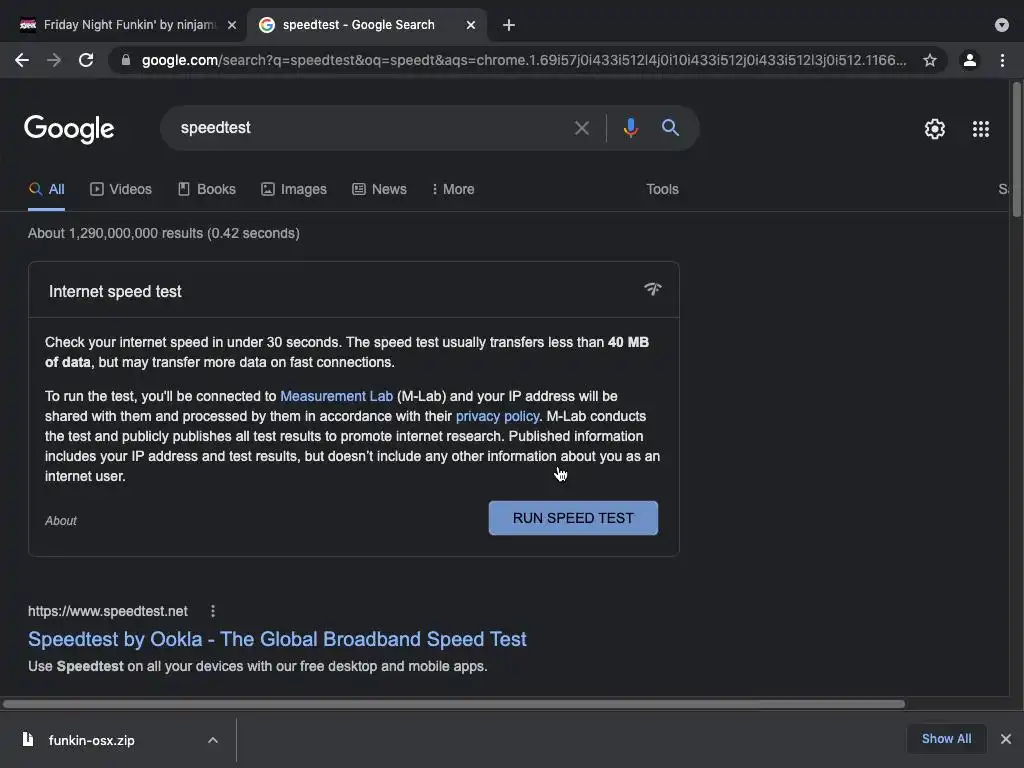Click the Google logo

[69, 129]
